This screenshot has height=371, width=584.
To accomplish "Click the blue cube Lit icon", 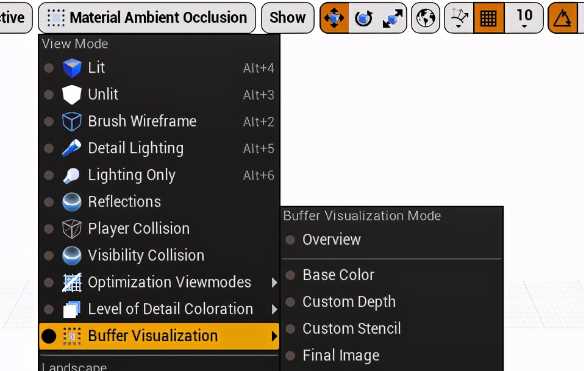I will (x=72, y=68).
